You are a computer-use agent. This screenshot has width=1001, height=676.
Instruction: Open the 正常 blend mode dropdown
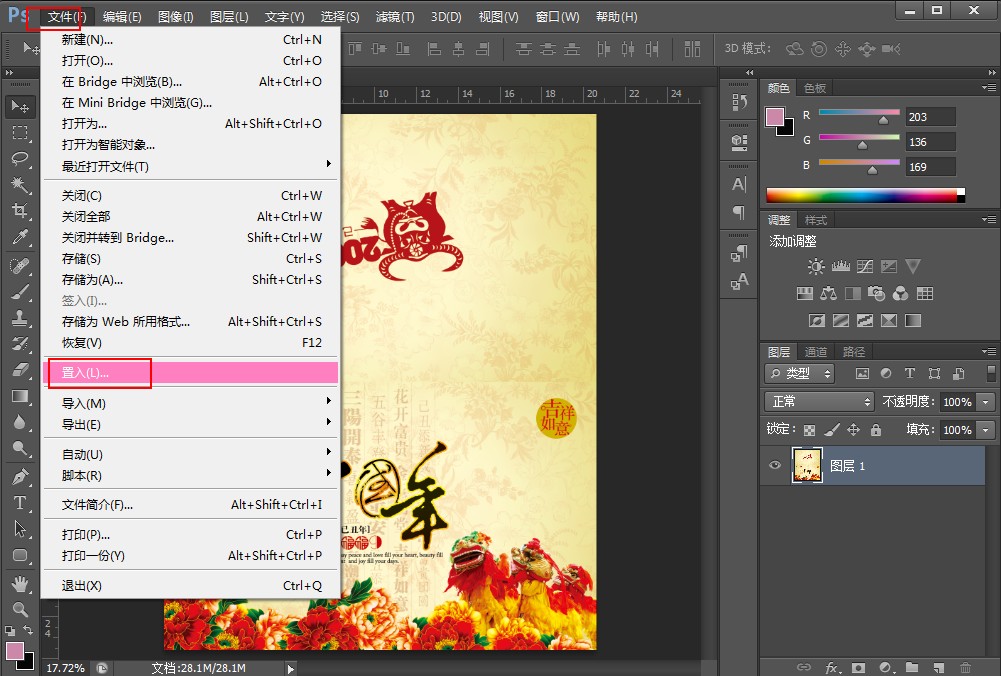(x=819, y=402)
